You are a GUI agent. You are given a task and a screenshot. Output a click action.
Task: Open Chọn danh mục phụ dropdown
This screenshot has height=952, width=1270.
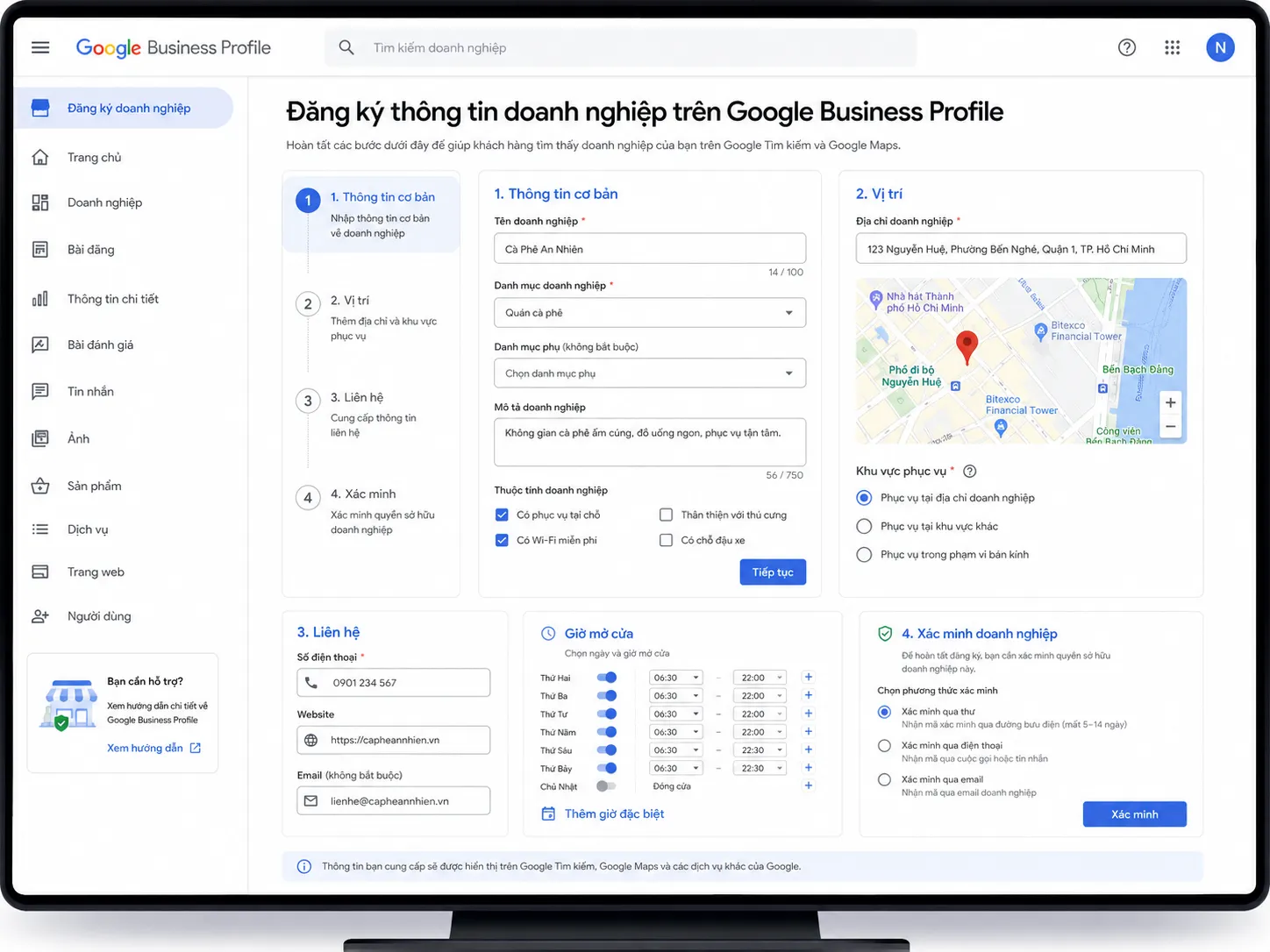(x=650, y=373)
